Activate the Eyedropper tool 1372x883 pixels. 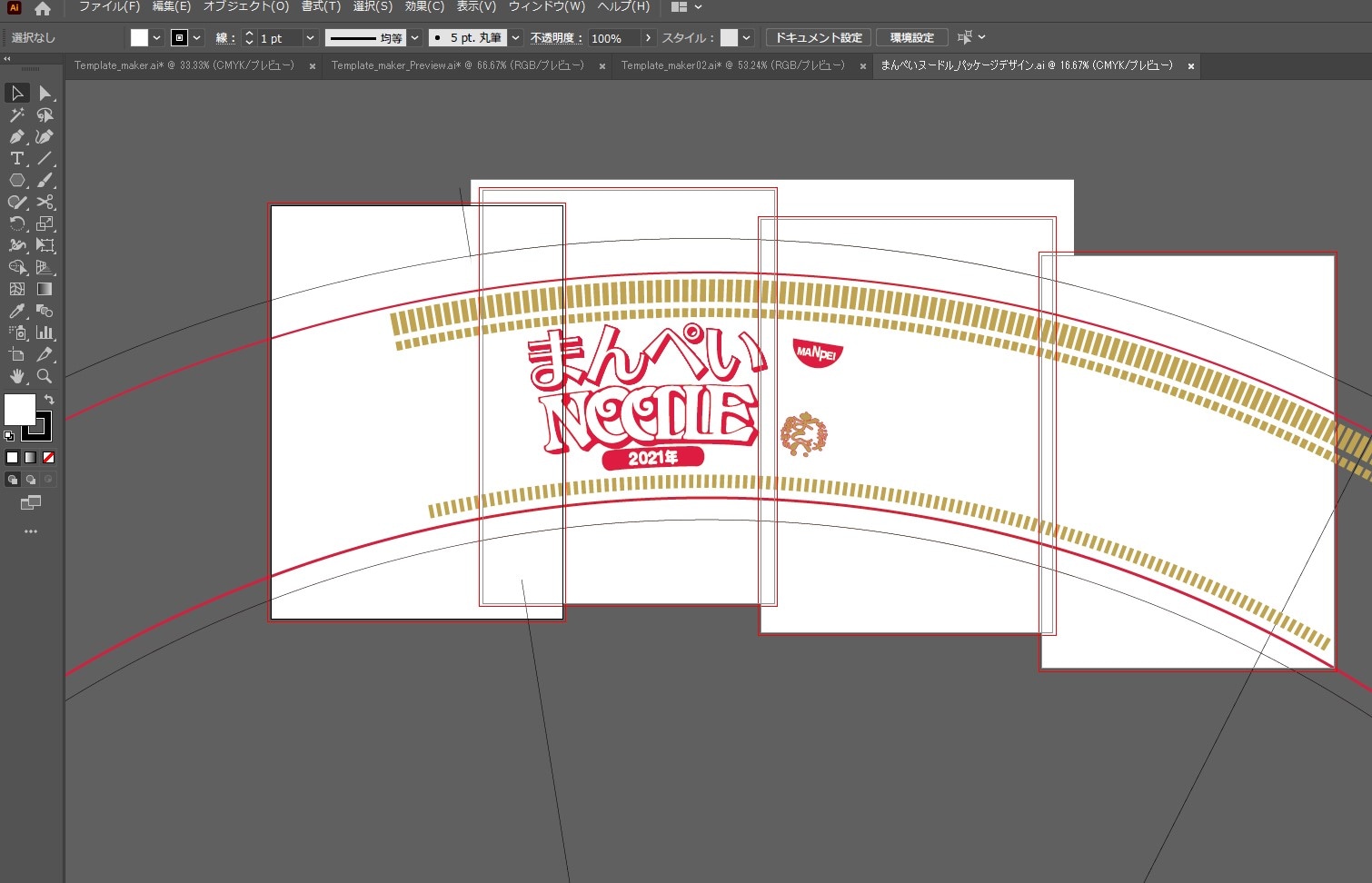(16, 312)
